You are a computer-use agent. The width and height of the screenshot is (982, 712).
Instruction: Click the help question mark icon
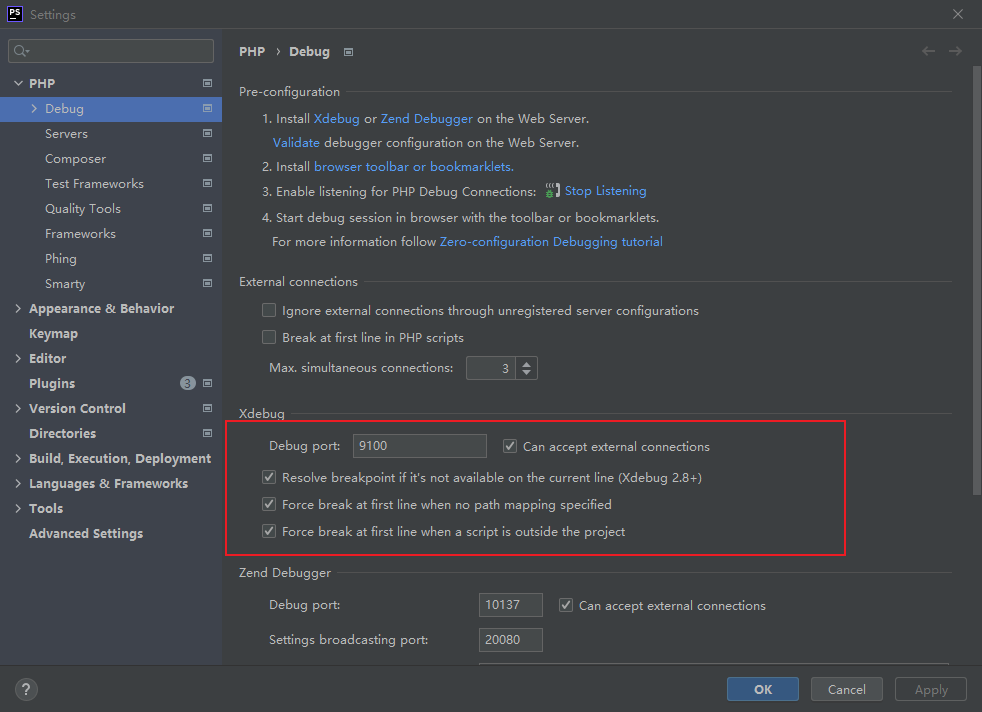pos(27,689)
